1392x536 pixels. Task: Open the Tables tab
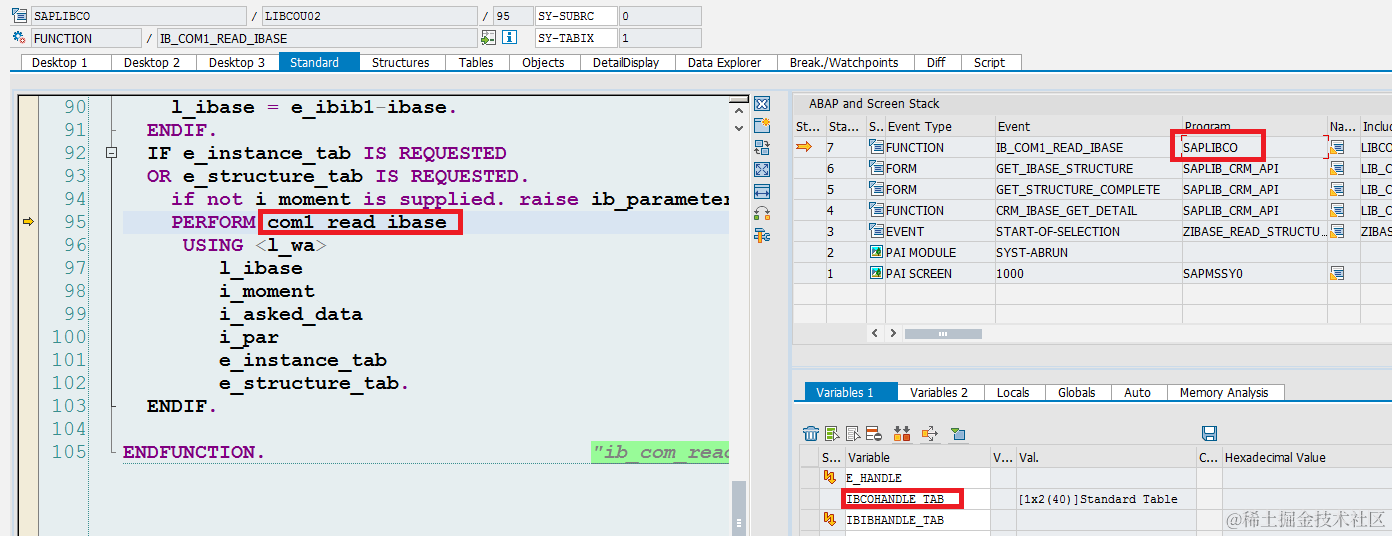pos(476,62)
